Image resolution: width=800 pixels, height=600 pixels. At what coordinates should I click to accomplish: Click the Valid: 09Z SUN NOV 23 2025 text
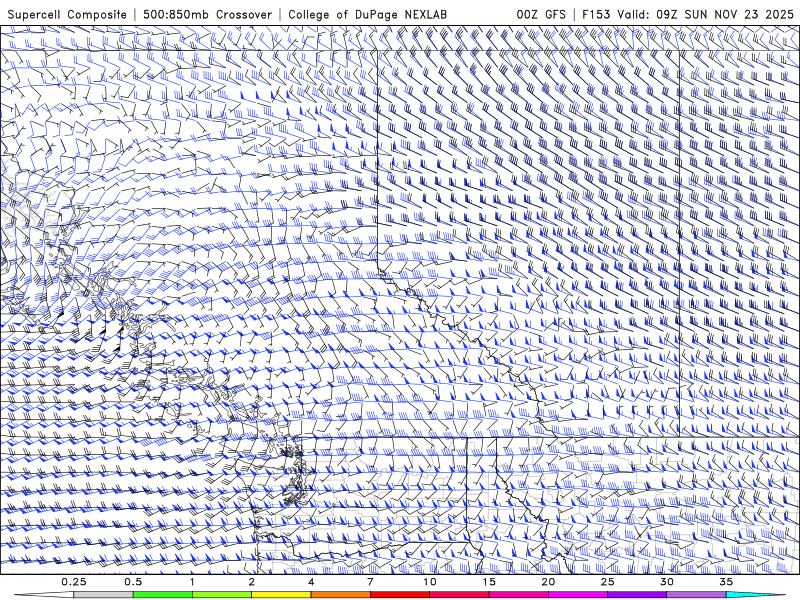(x=705, y=14)
